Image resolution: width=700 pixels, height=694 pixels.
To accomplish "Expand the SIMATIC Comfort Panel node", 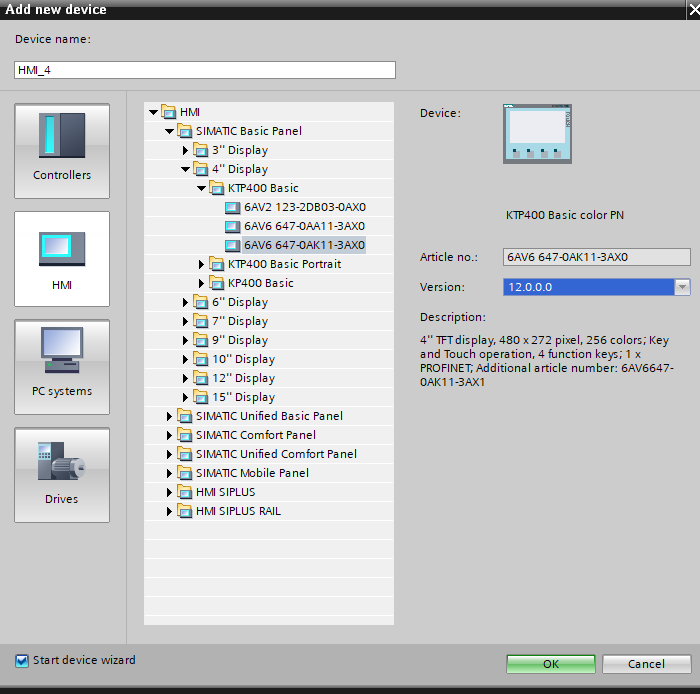I will (x=169, y=435).
